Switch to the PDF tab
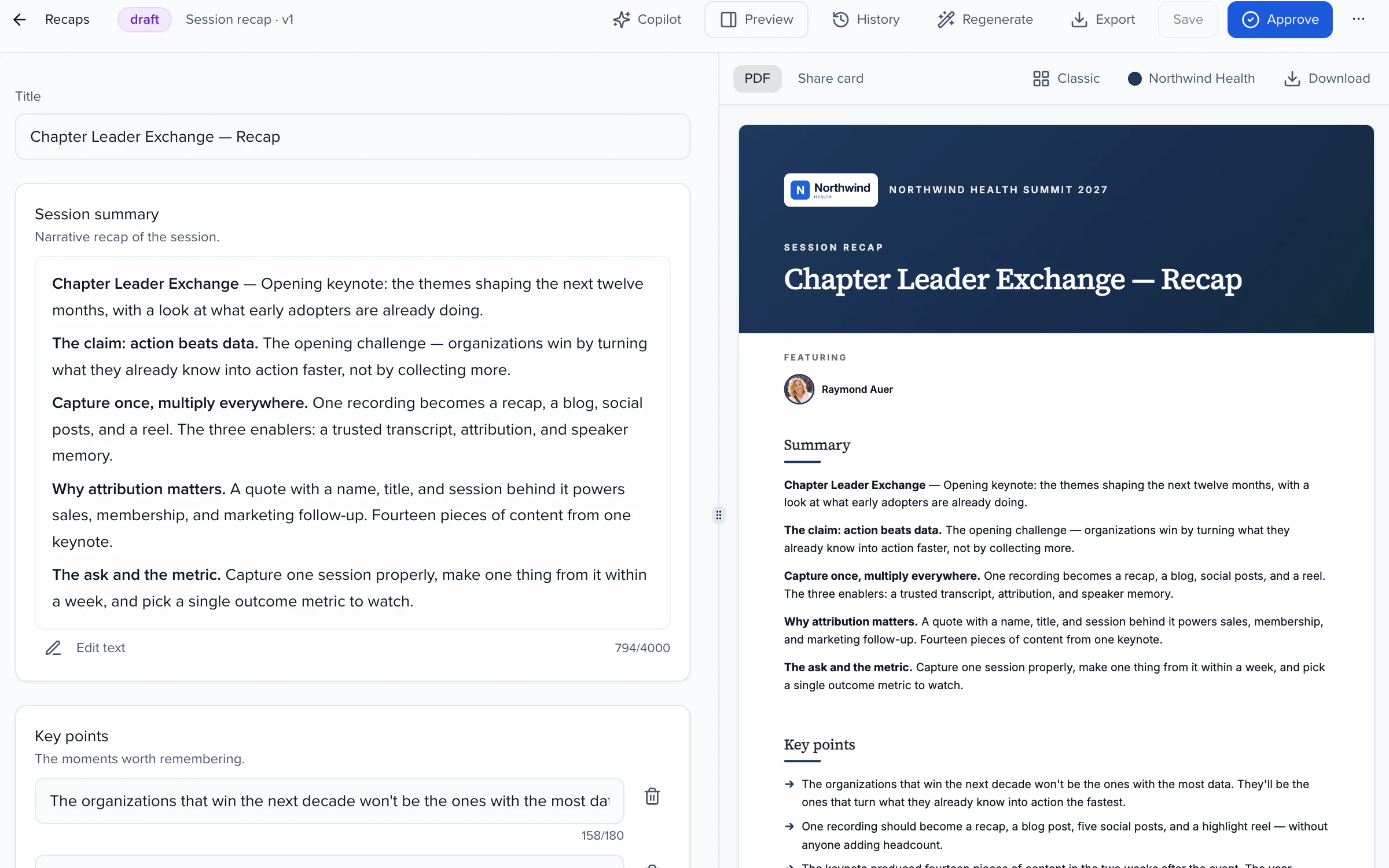The image size is (1389, 868). pyautogui.click(x=757, y=78)
